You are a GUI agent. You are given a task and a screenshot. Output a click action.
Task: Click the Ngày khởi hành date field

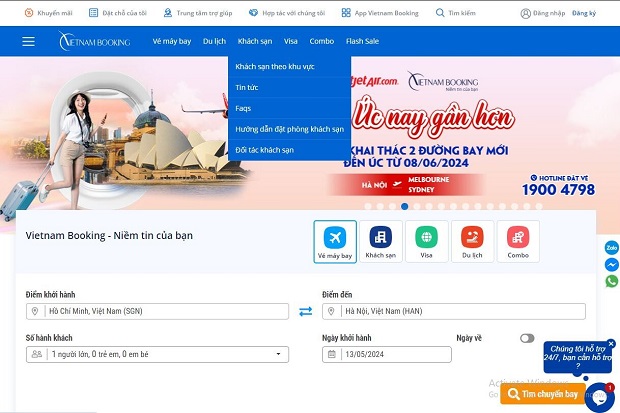pos(387,354)
